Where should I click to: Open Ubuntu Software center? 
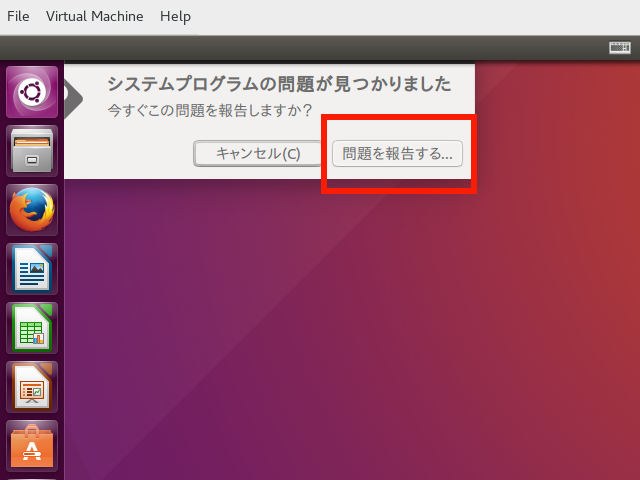tap(32, 446)
